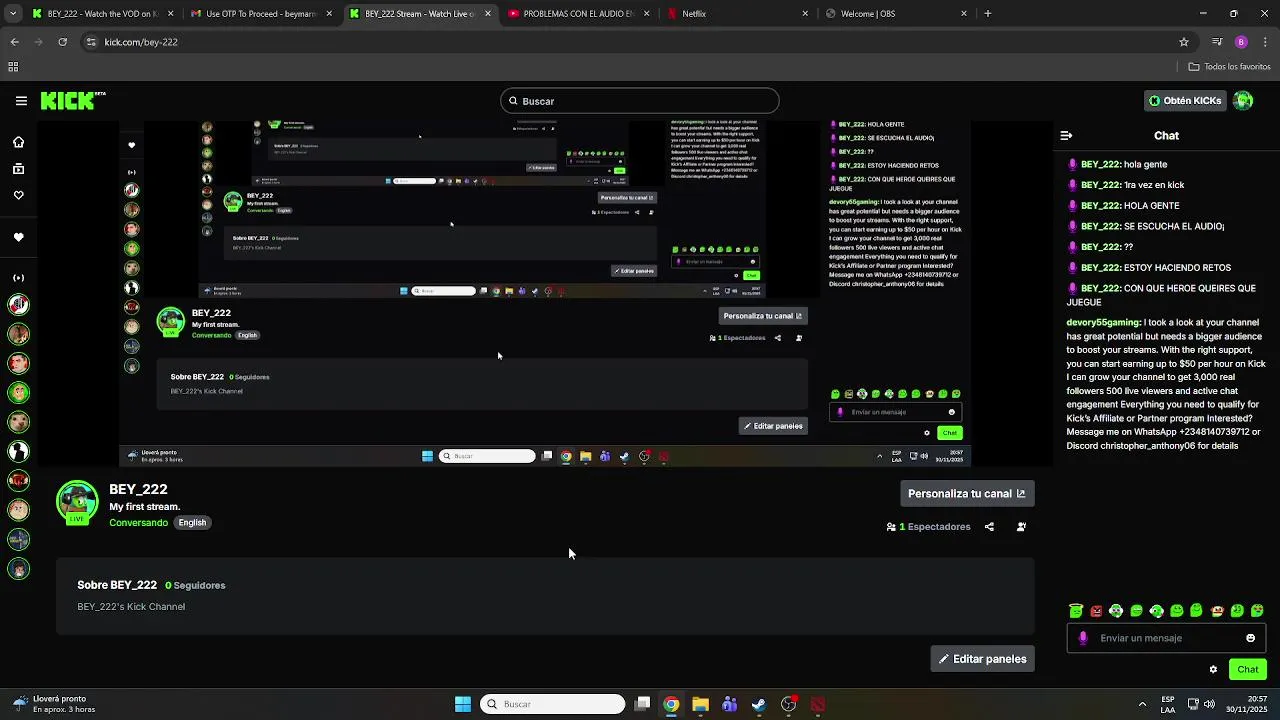
Task: Click the devory55gaming username in chat
Action: coord(1103,323)
